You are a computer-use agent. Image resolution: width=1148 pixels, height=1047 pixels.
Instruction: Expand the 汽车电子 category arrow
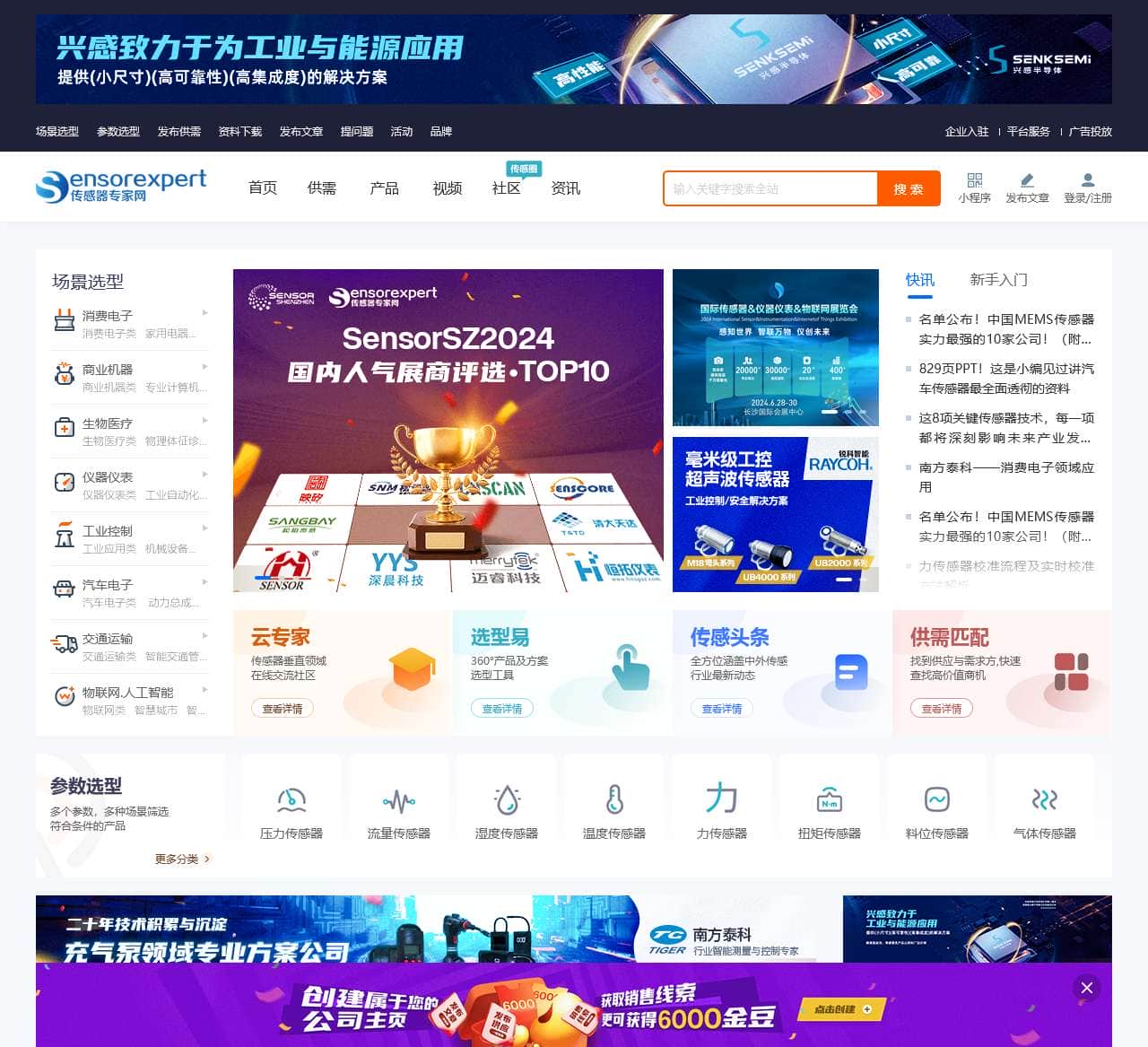coord(205,582)
